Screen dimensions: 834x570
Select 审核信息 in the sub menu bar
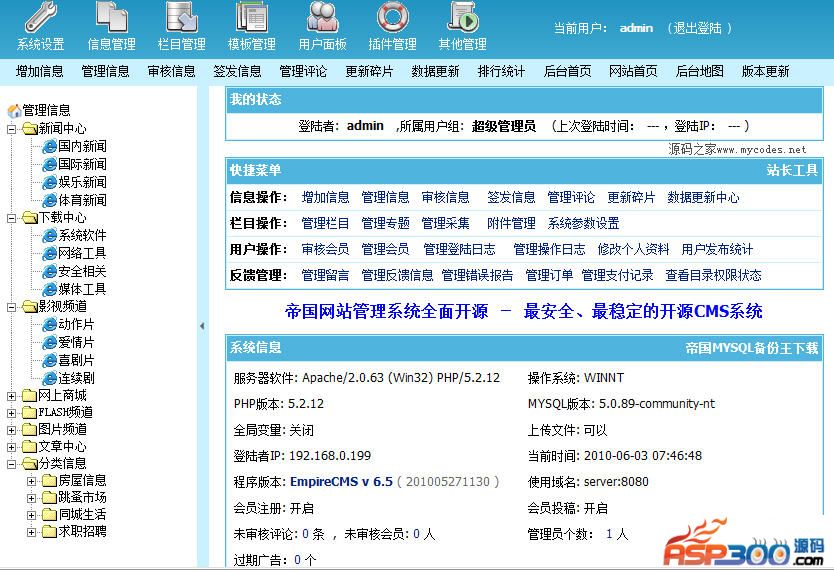(171, 71)
